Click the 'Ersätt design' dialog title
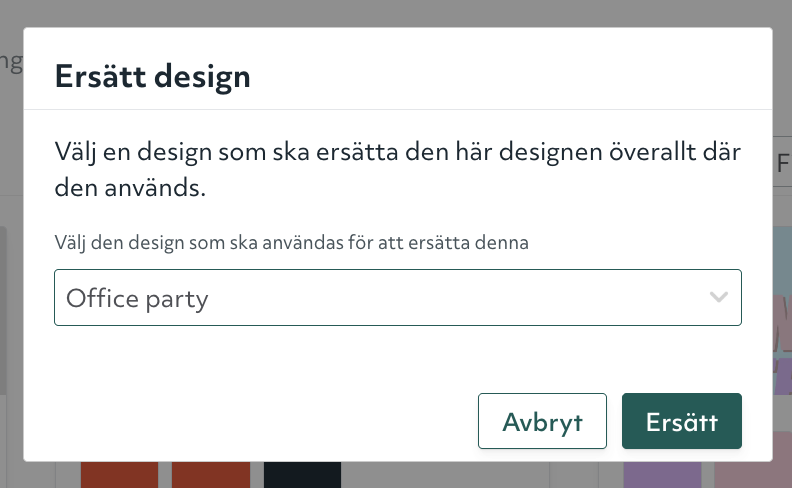Viewport: 792px width, 488px height. click(x=152, y=76)
